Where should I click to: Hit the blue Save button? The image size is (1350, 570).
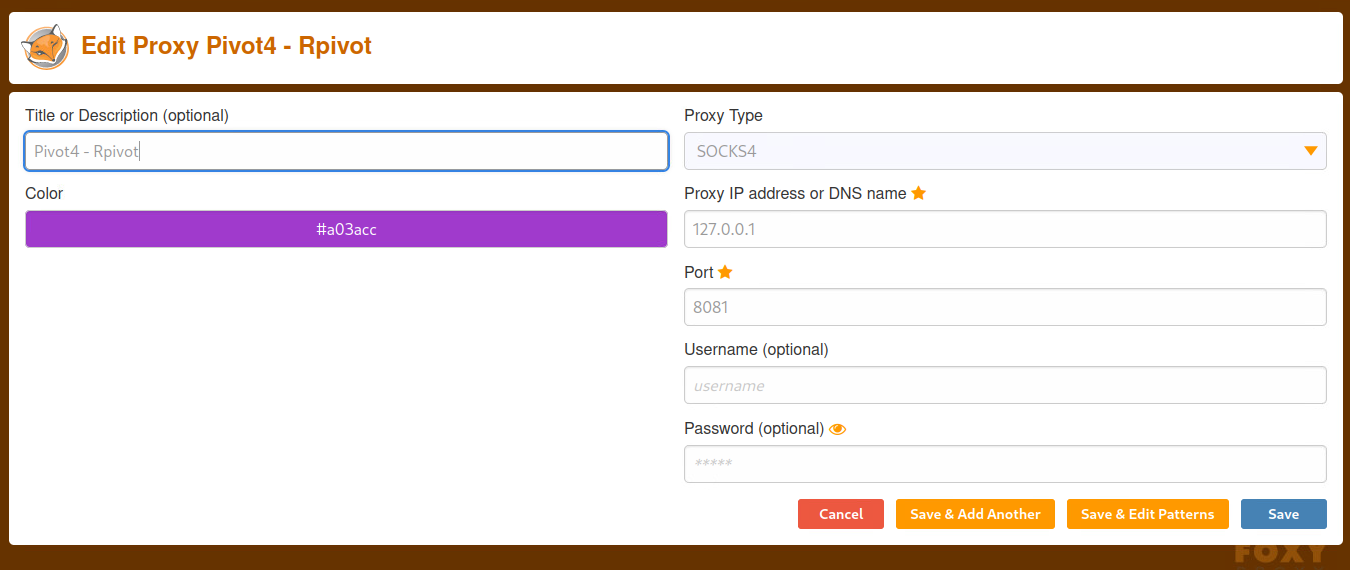point(1283,514)
